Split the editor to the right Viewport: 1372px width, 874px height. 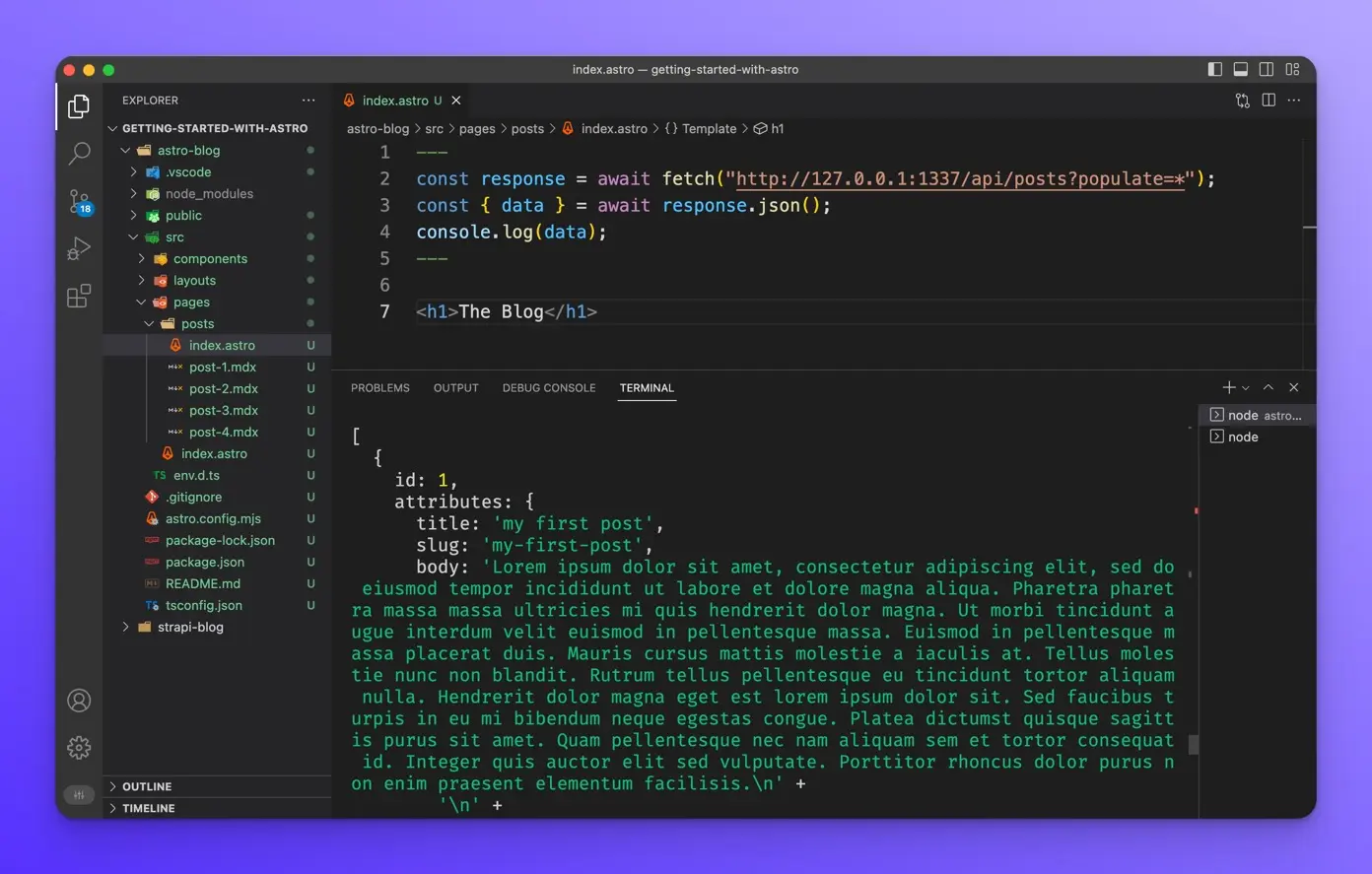(1269, 101)
